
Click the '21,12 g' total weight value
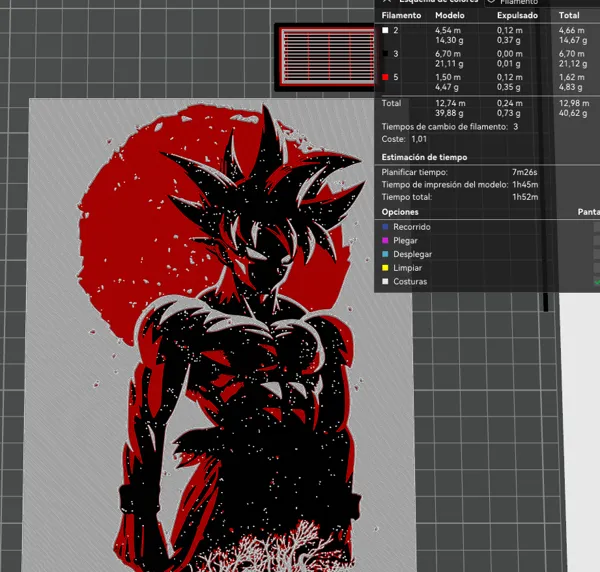click(x=573, y=64)
